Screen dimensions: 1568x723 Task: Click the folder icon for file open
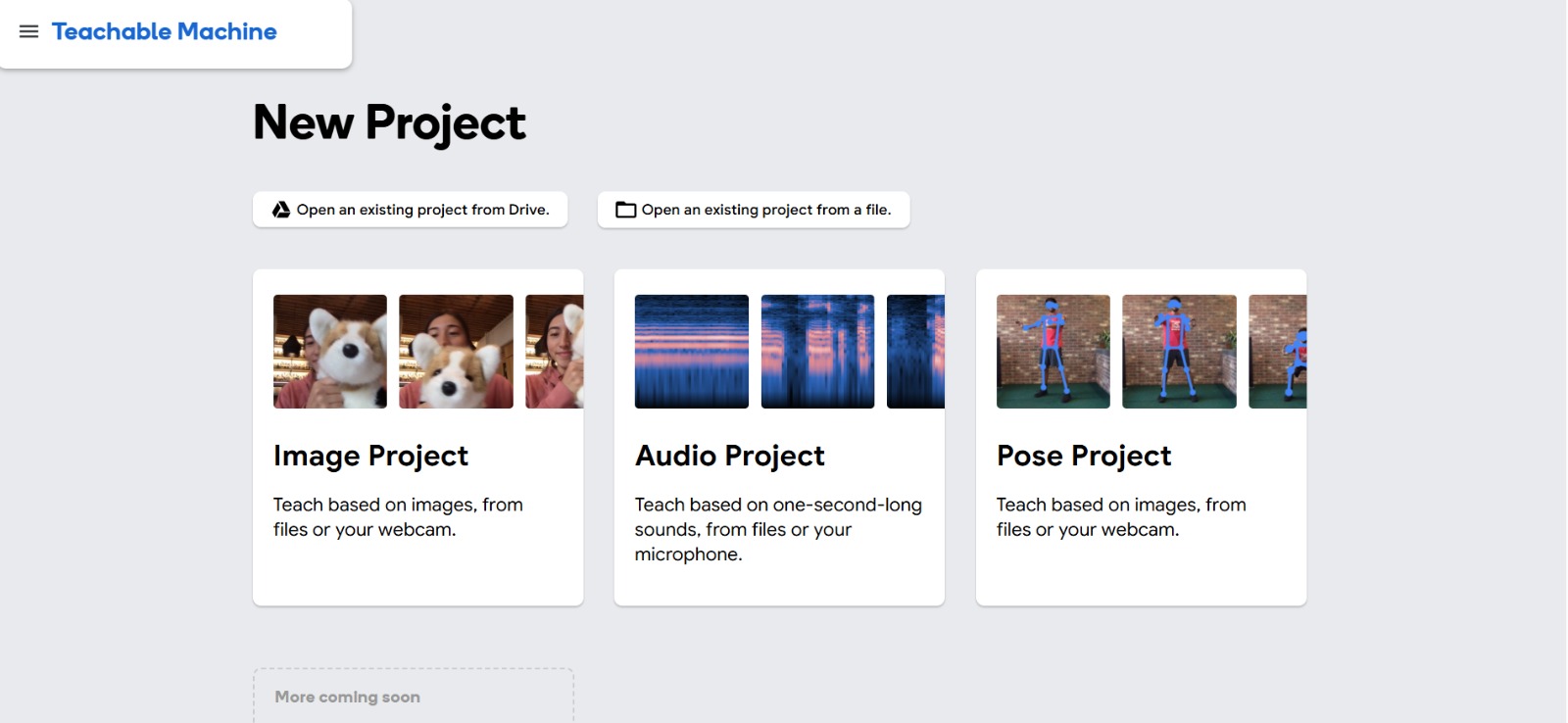click(625, 210)
